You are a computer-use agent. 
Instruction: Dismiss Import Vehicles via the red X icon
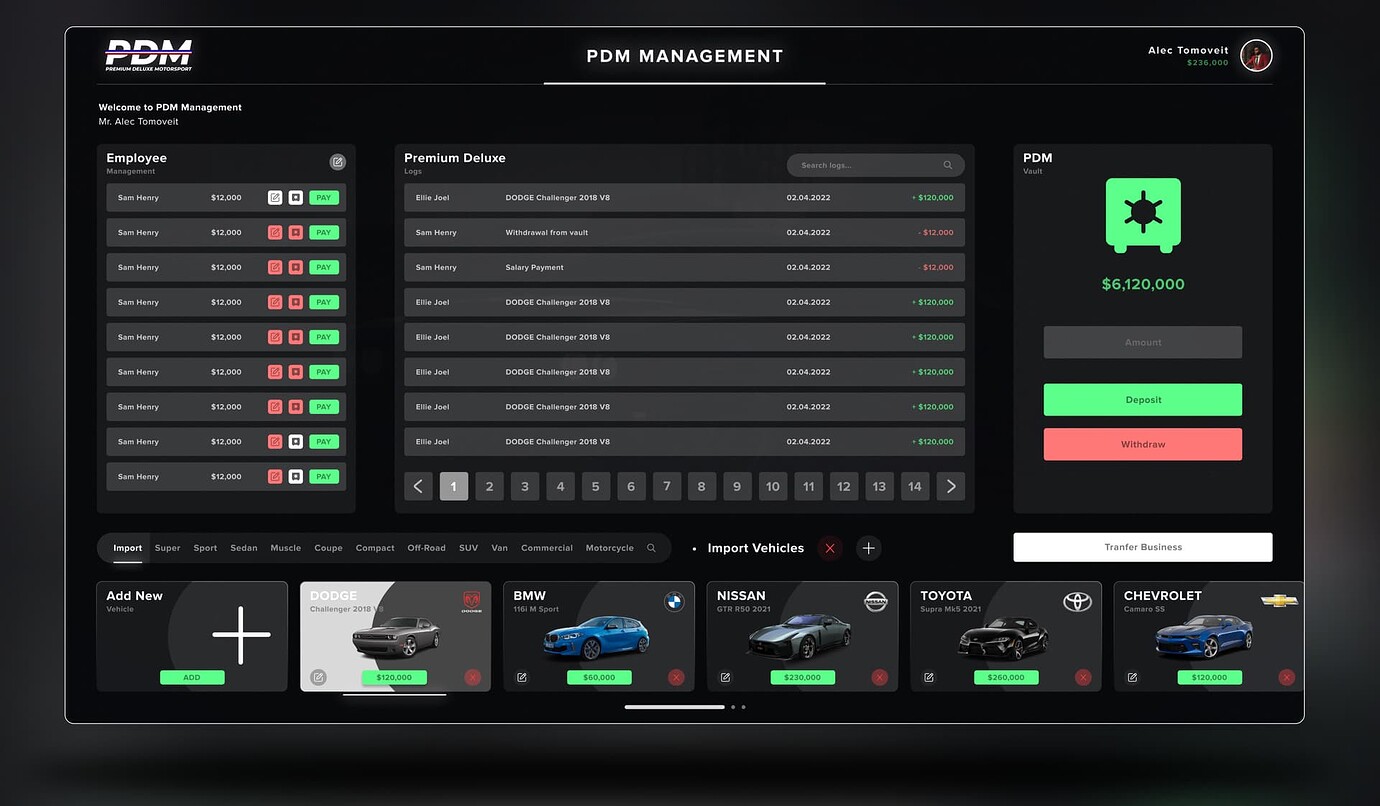pos(830,548)
